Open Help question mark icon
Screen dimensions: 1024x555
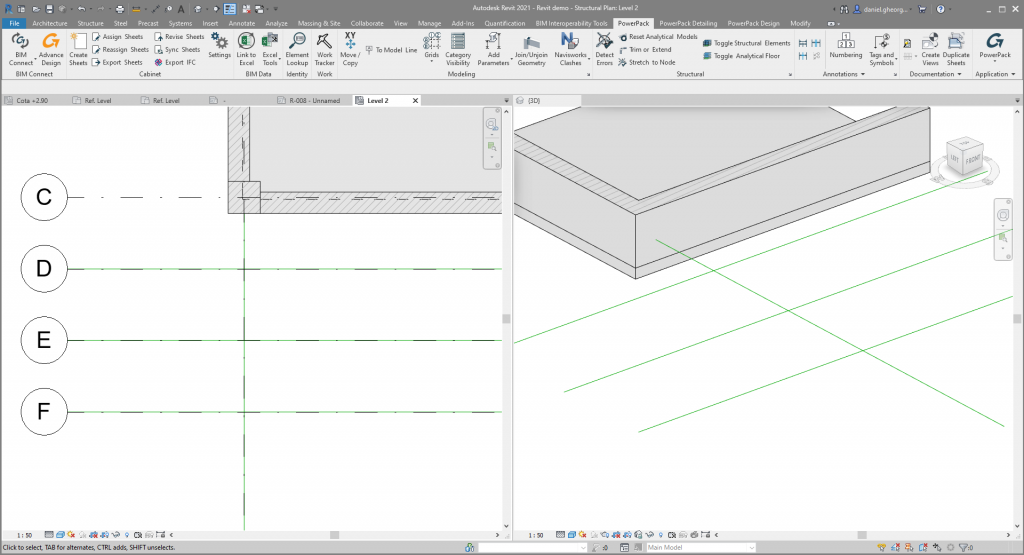click(940, 9)
